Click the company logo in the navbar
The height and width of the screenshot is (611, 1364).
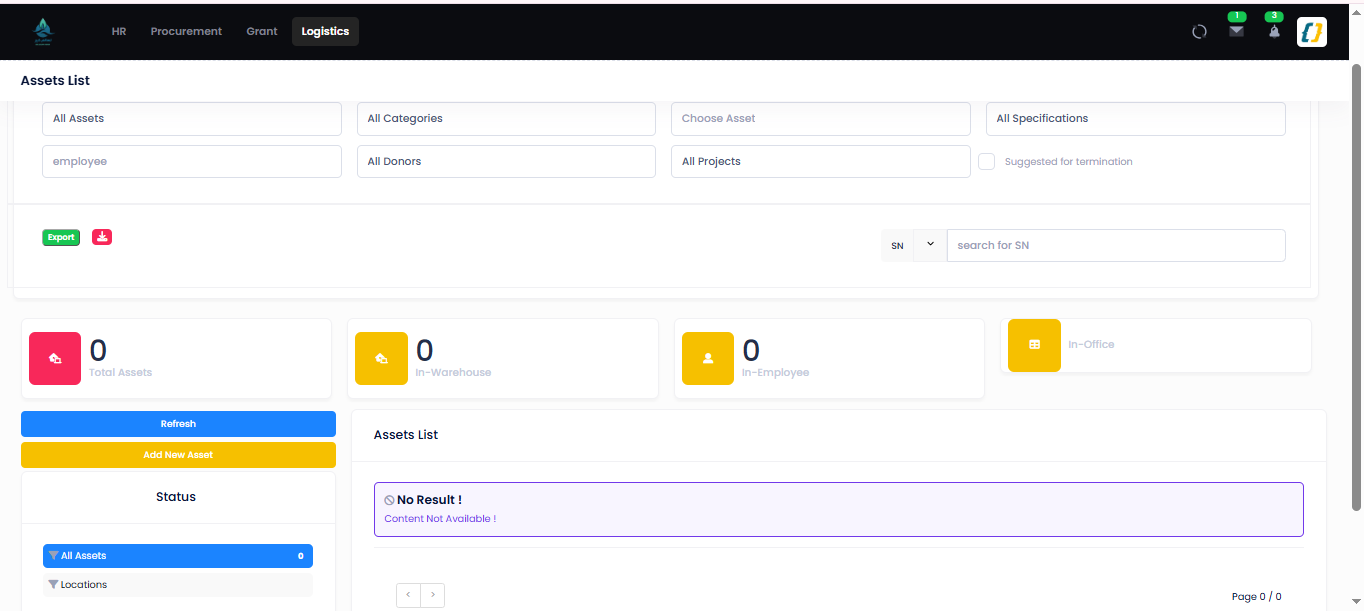(x=43, y=32)
